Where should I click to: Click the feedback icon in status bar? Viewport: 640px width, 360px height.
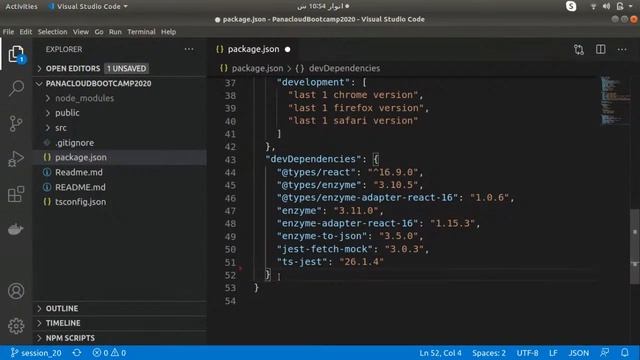click(605, 353)
